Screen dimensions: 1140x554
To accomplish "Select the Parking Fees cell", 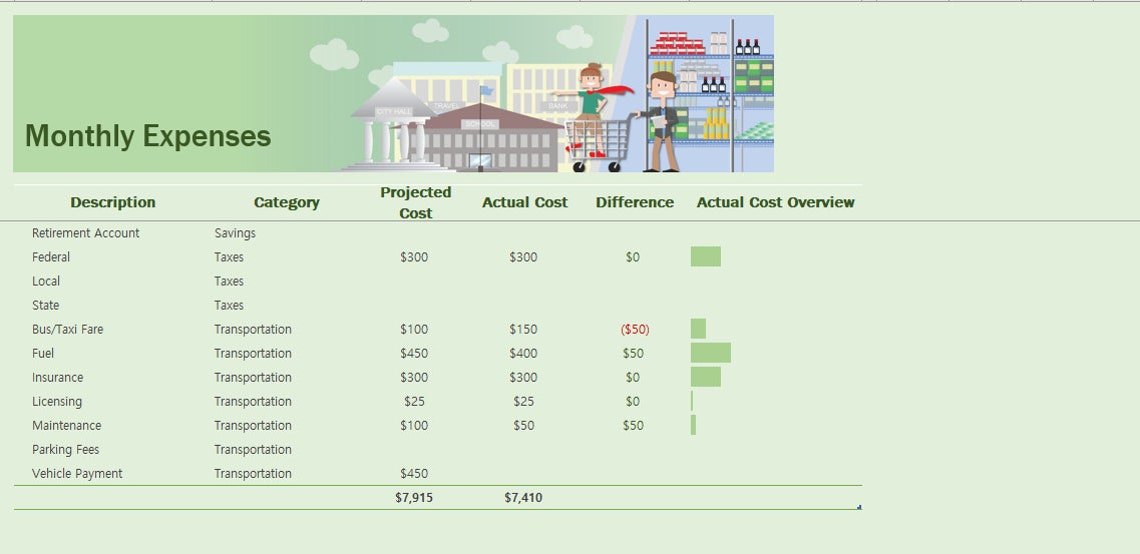I will tap(65, 449).
